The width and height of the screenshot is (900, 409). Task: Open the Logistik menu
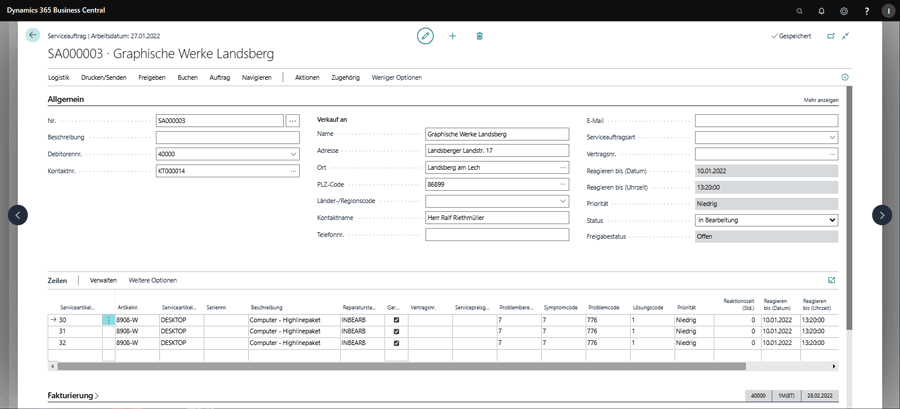[x=59, y=77]
